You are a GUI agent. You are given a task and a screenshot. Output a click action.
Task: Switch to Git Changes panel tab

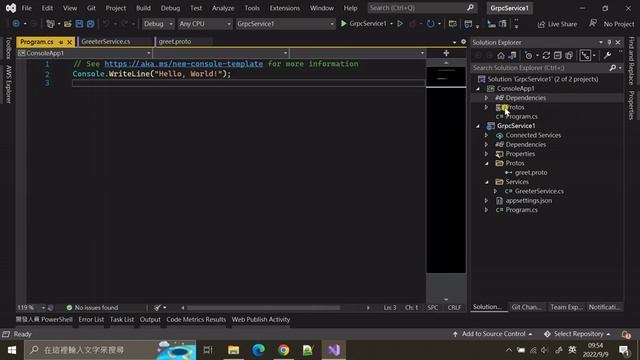(x=527, y=307)
